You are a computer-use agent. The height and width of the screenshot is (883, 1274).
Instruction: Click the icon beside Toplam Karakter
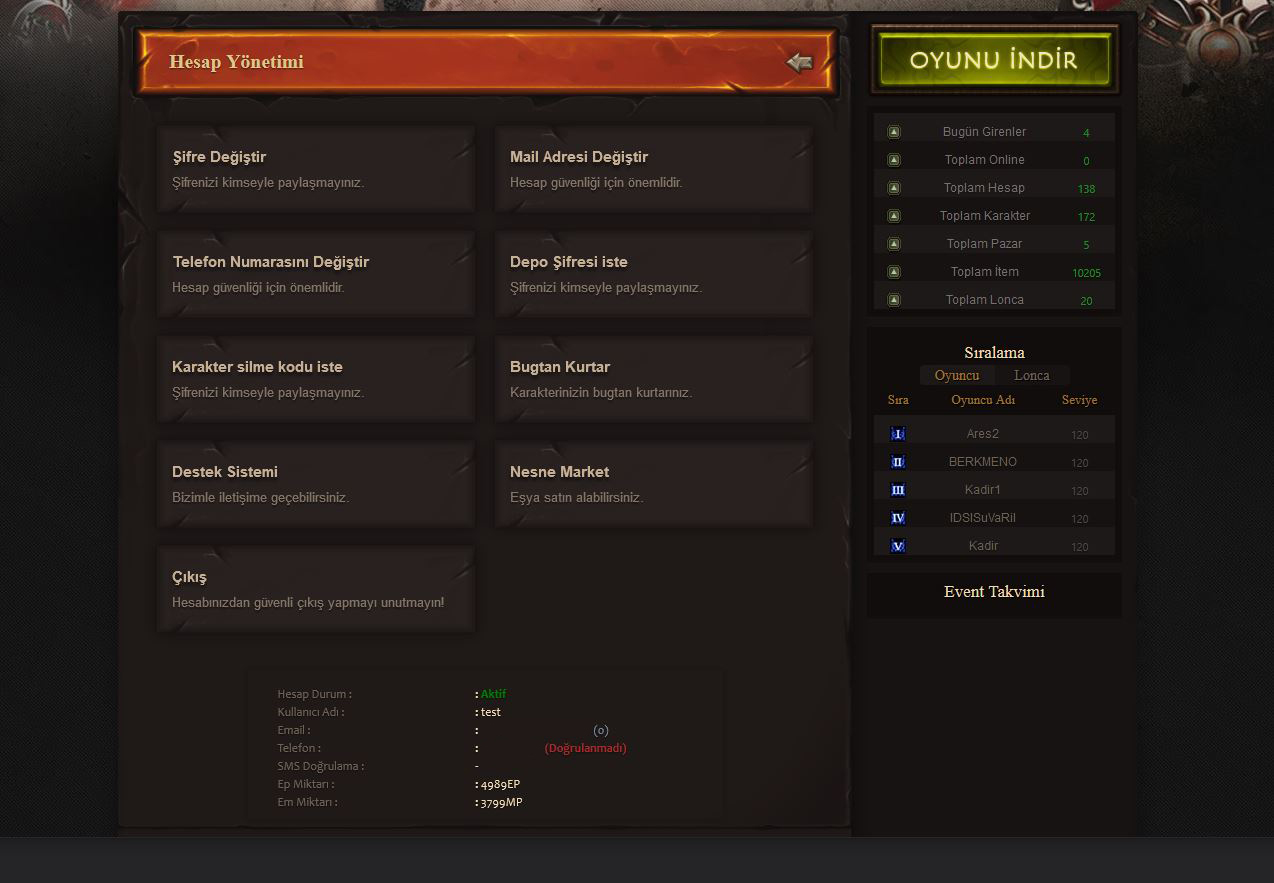(x=894, y=216)
